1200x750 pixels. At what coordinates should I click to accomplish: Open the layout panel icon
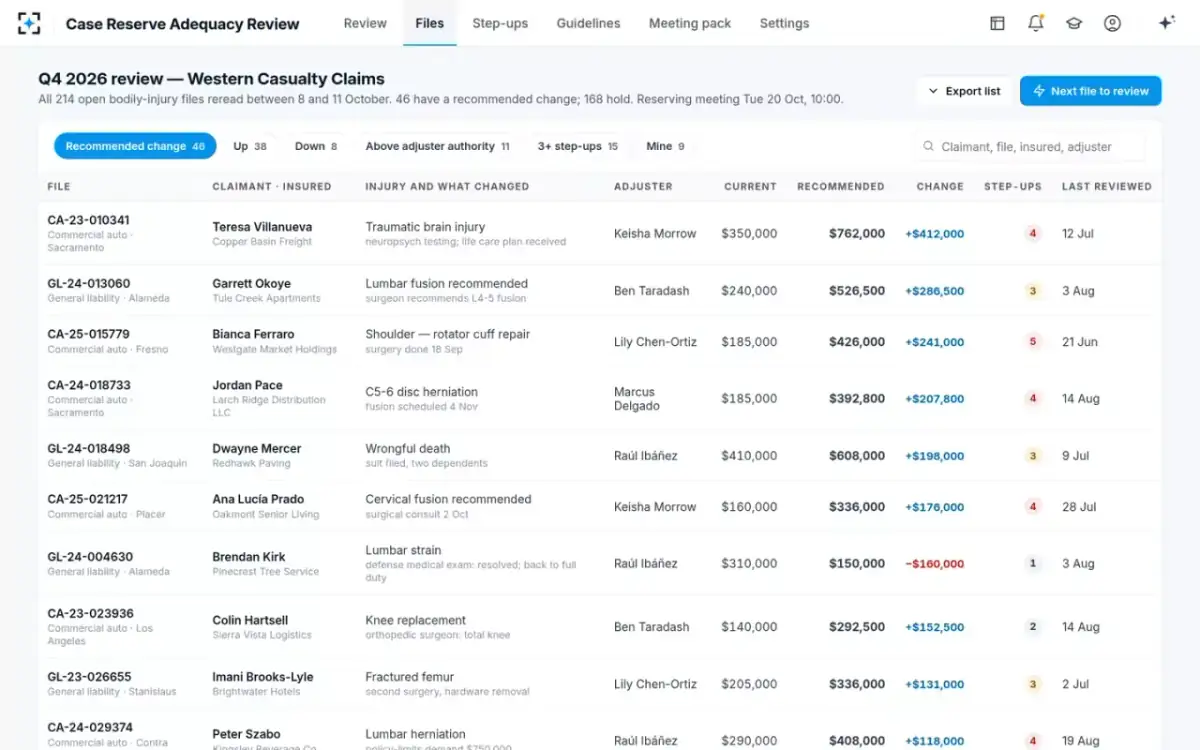(x=997, y=23)
